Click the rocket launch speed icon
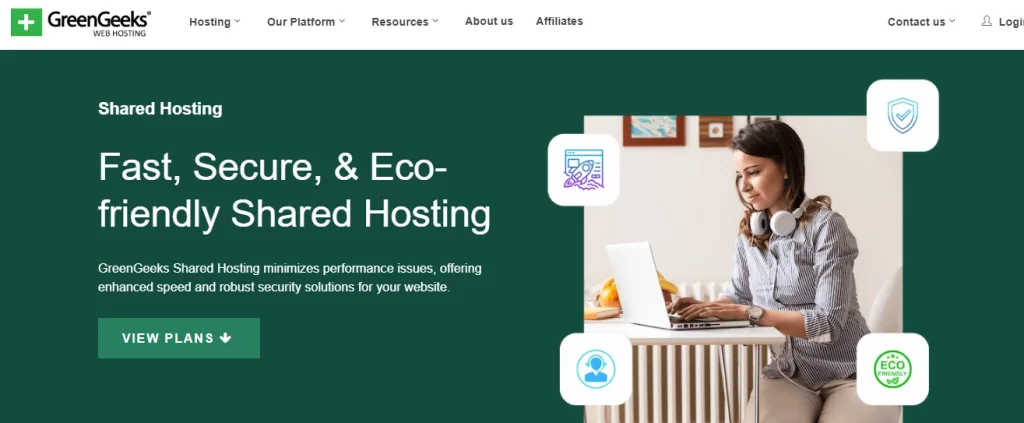This screenshot has width=1024, height=423. tap(583, 170)
